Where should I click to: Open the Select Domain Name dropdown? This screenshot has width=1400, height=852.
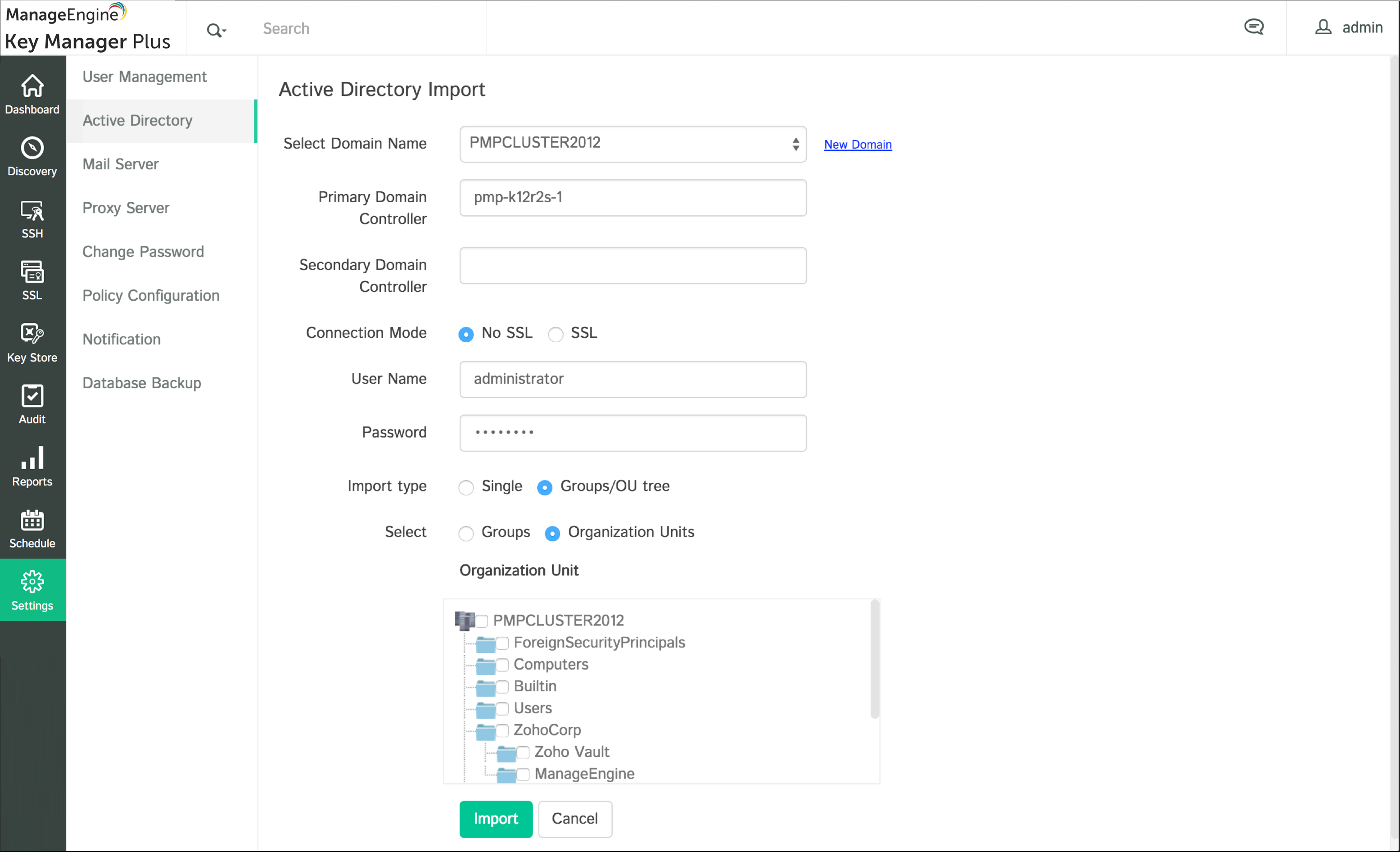click(632, 144)
